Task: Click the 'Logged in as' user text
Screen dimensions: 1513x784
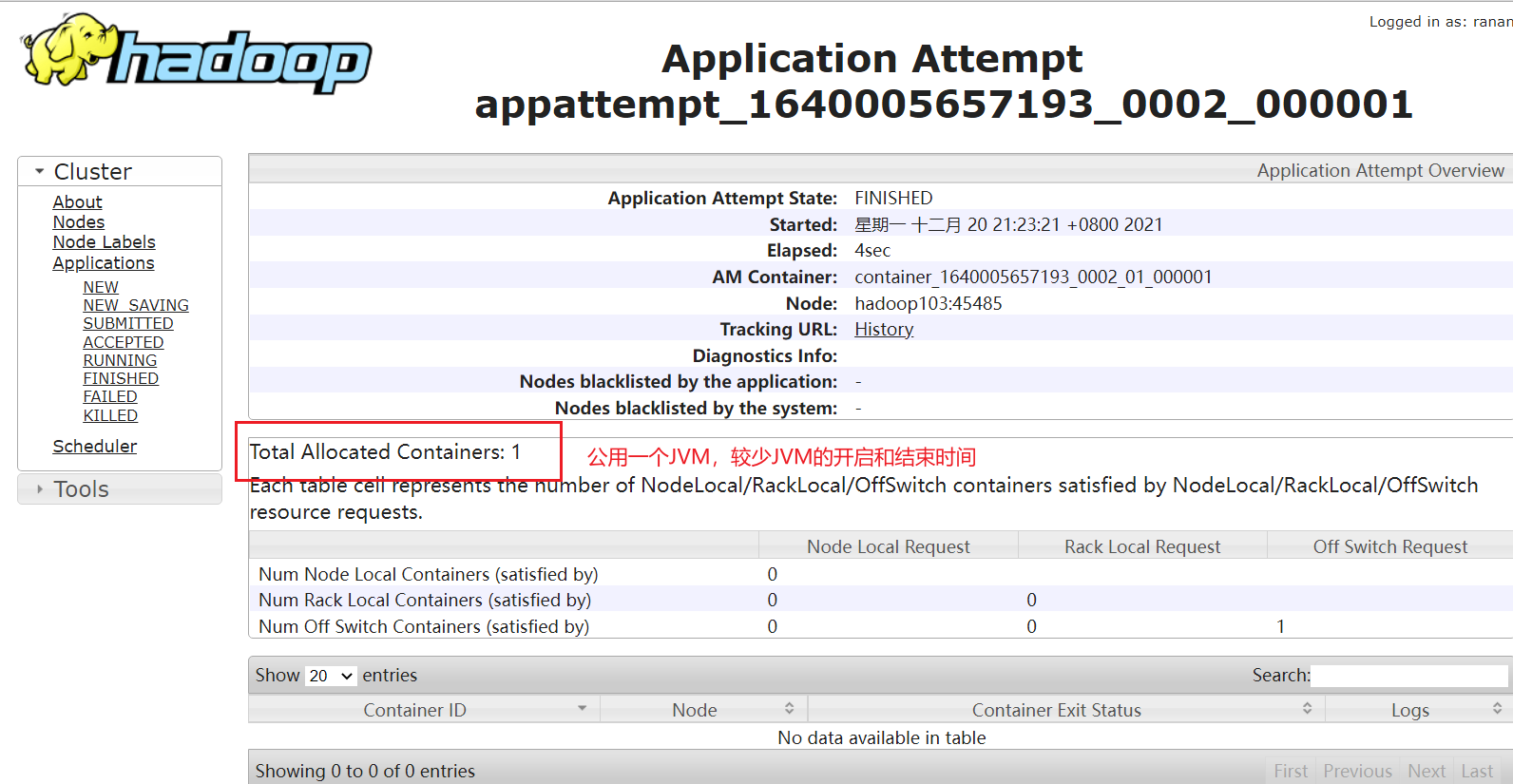Action: pyautogui.click(x=1441, y=22)
